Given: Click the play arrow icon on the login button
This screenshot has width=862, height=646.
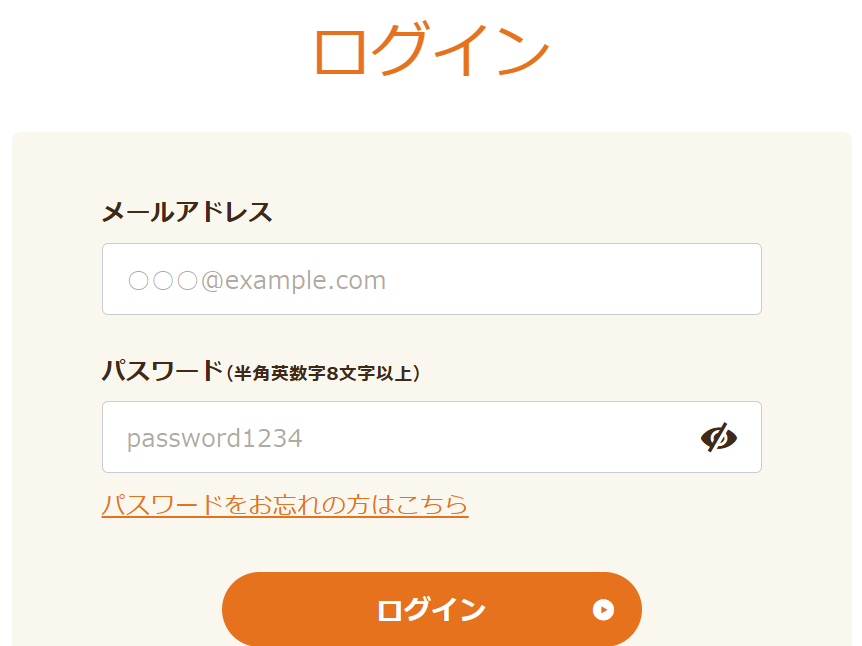Looking at the screenshot, I should pos(603,610).
